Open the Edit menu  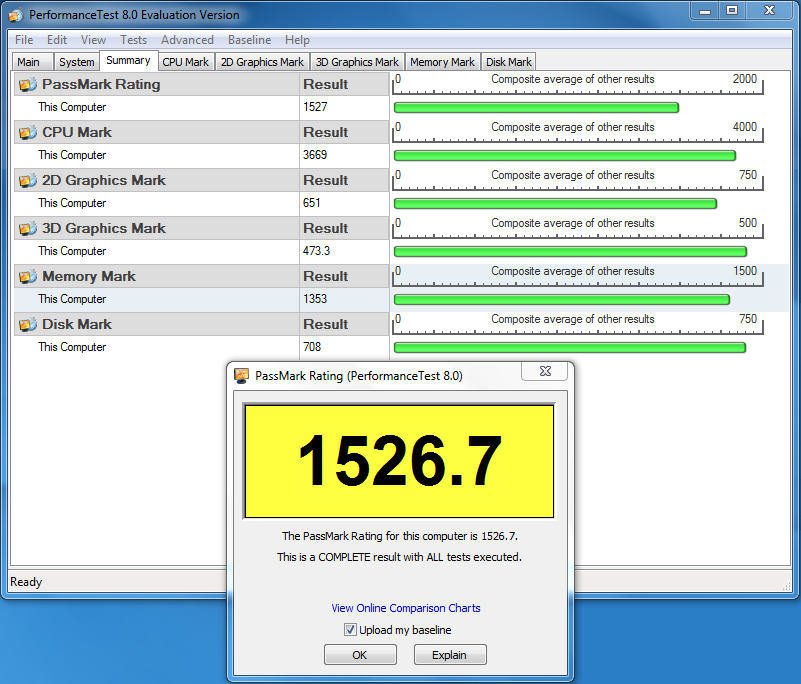click(57, 40)
